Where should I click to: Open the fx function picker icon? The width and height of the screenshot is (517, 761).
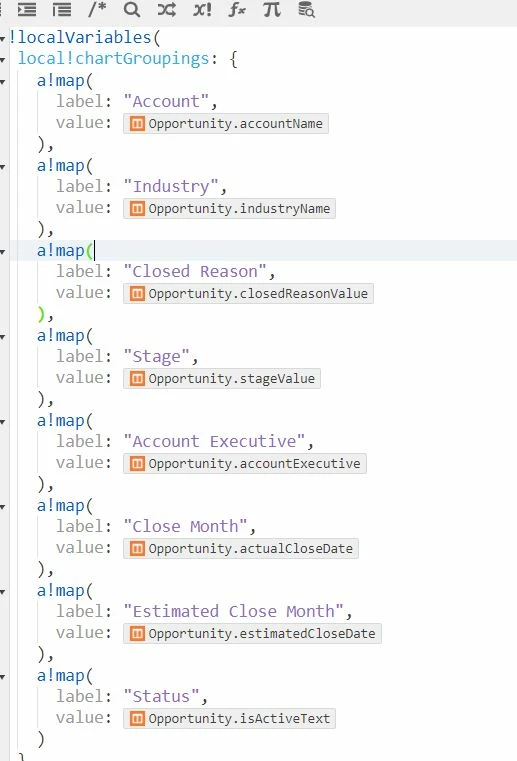tap(237, 10)
